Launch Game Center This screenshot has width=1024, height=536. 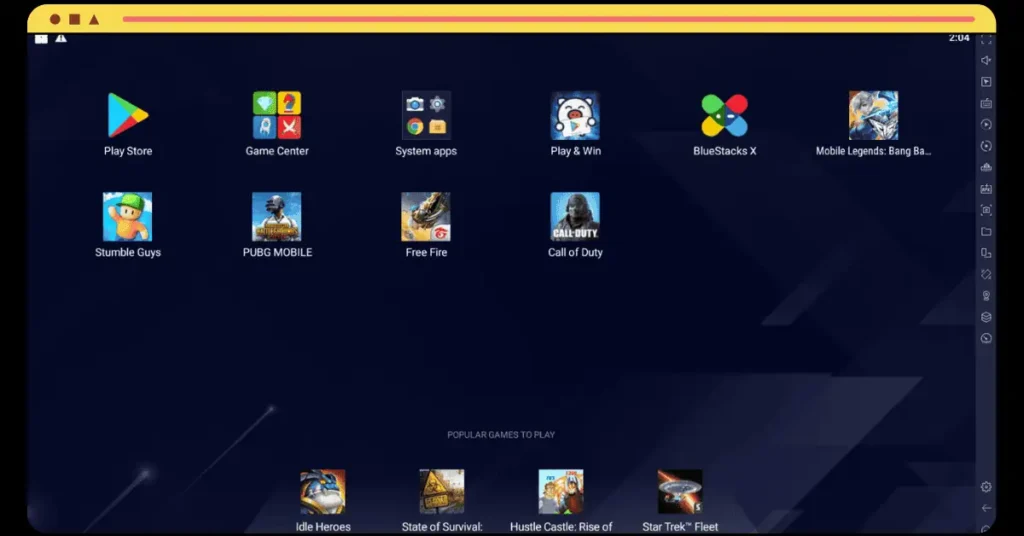point(277,116)
